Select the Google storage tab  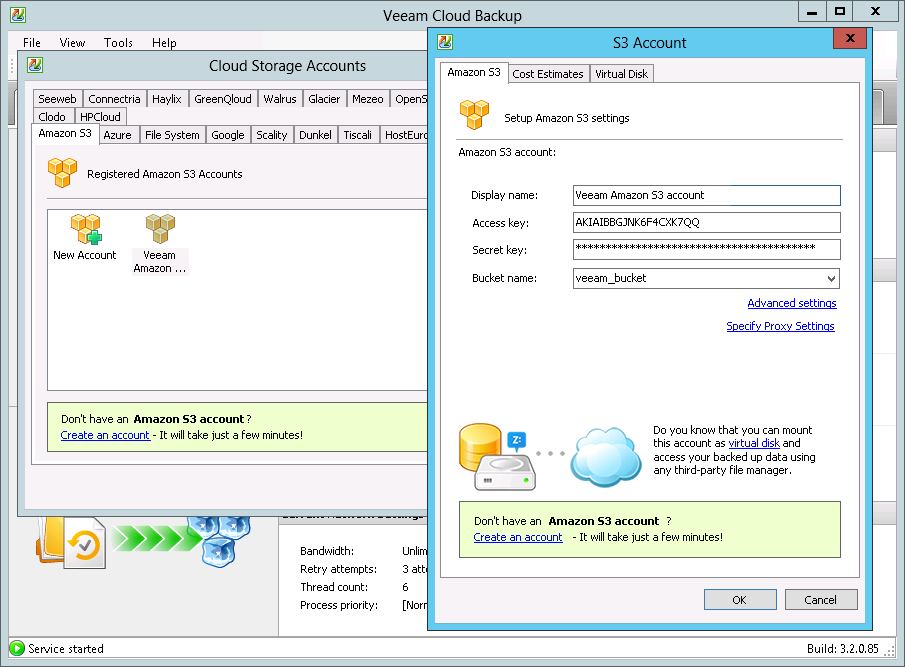[x=228, y=135]
